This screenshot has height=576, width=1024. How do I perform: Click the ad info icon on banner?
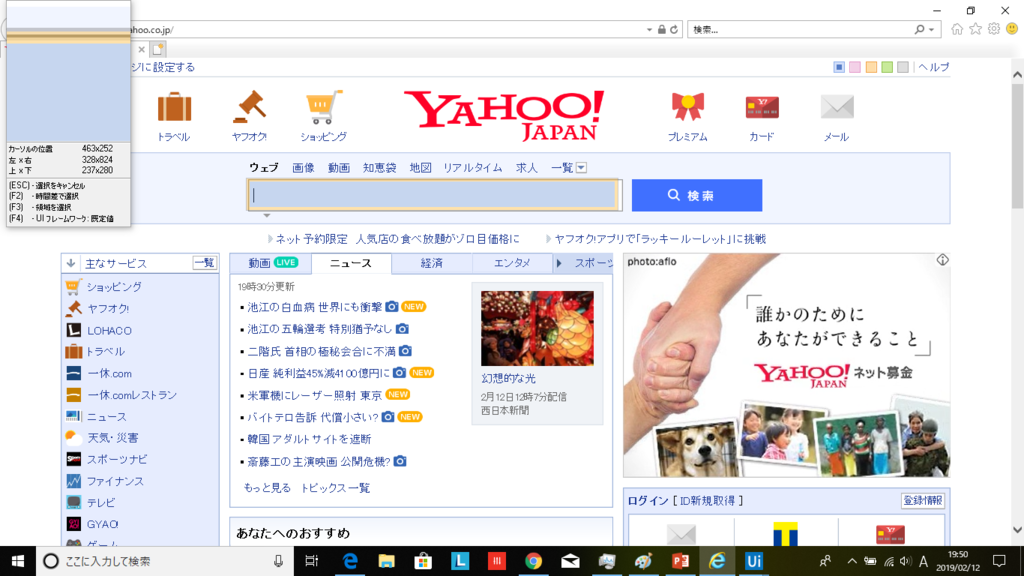click(x=942, y=260)
